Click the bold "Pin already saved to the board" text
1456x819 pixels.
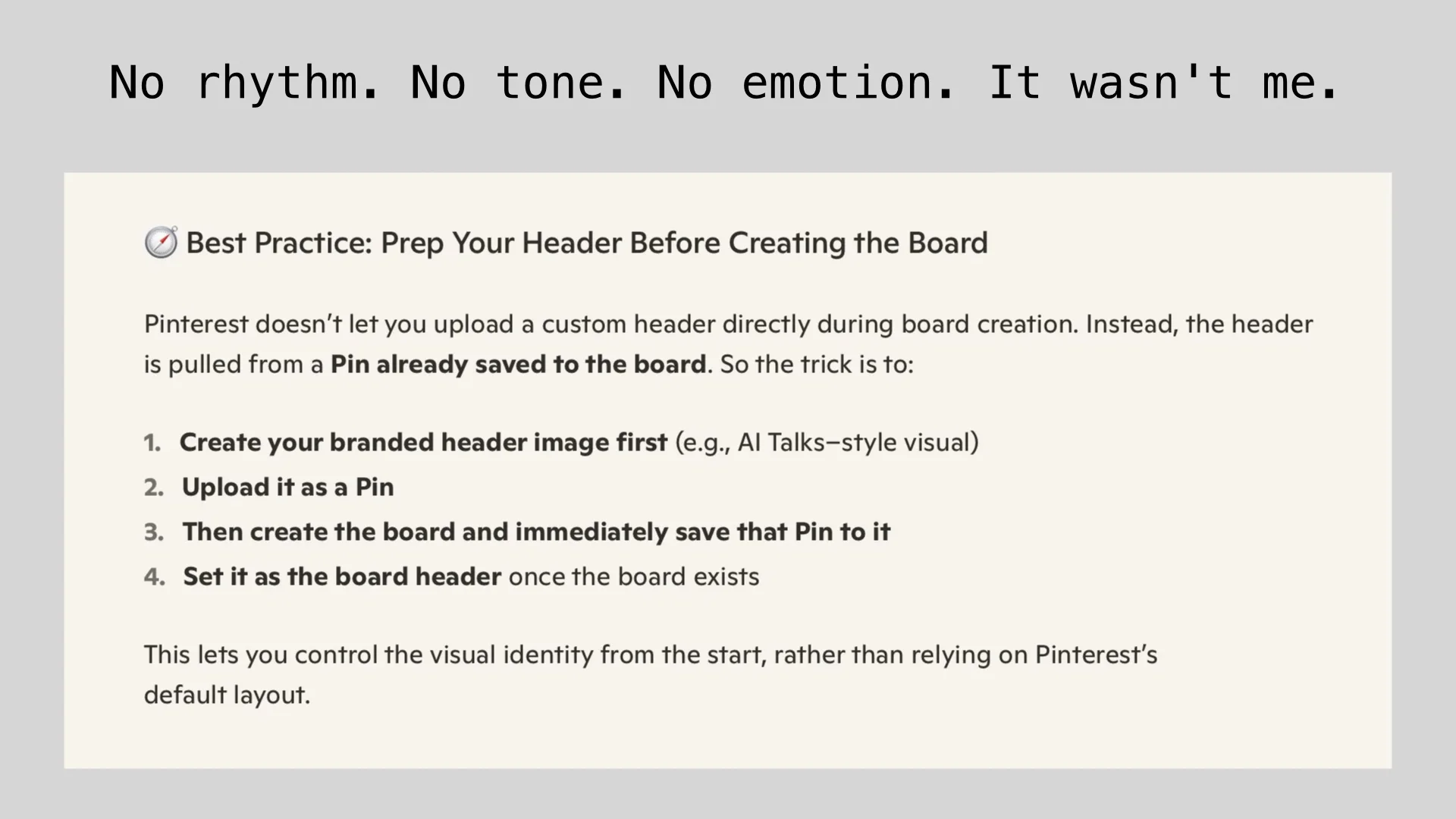pos(518,364)
